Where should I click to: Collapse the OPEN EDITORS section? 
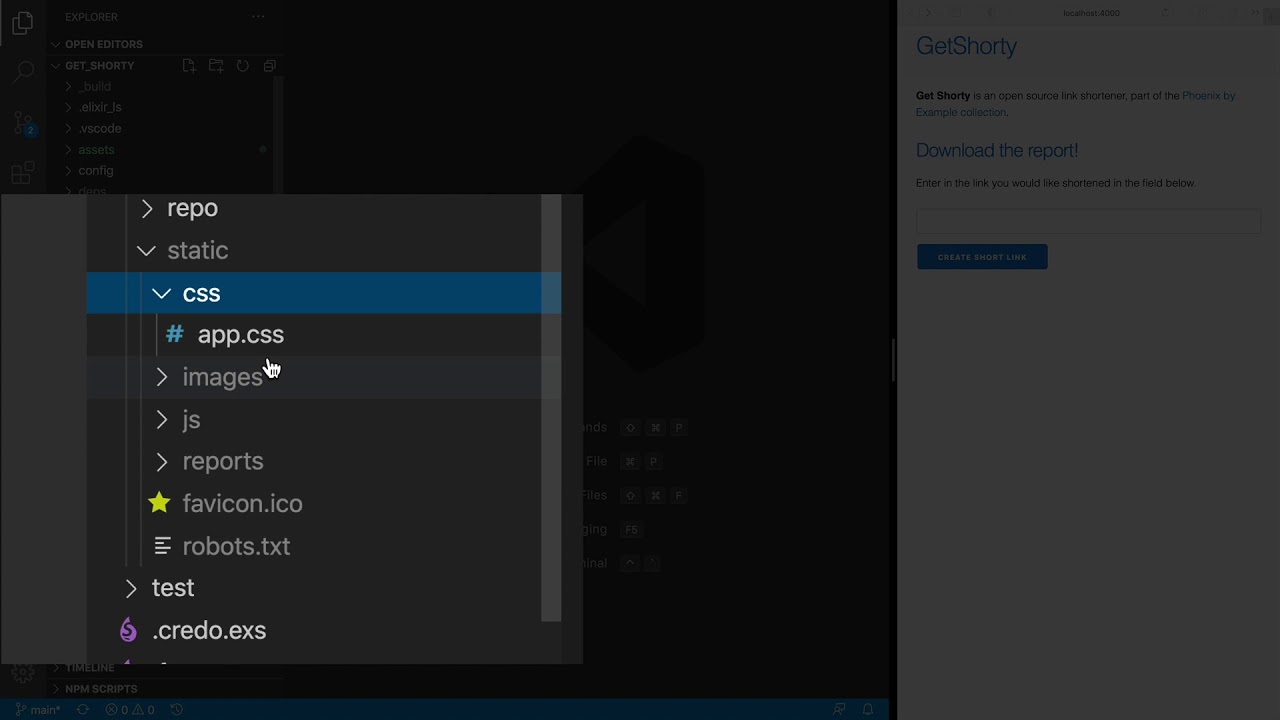pyautogui.click(x=57, y=44)
